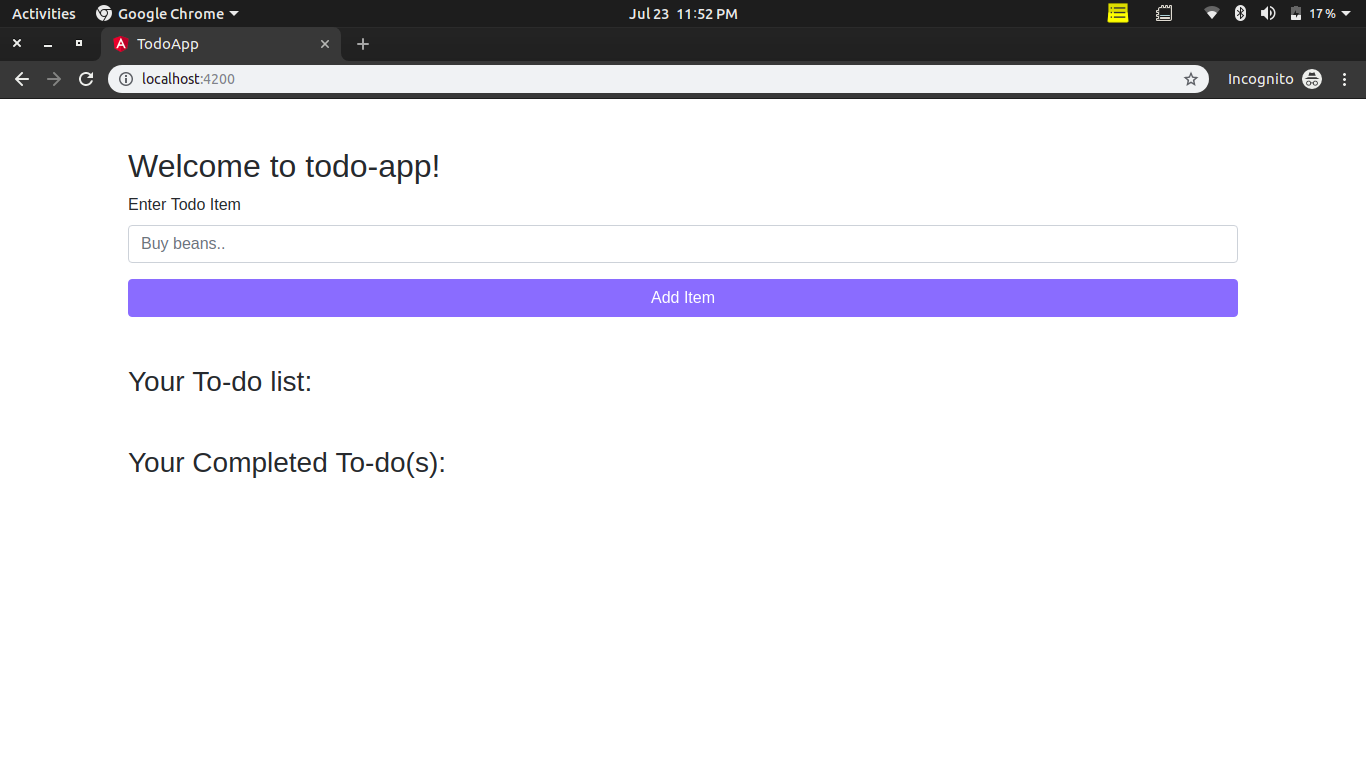1366x768 pixels.
Task: Close the TodoApp tab
Action: (x=325, y=44)
